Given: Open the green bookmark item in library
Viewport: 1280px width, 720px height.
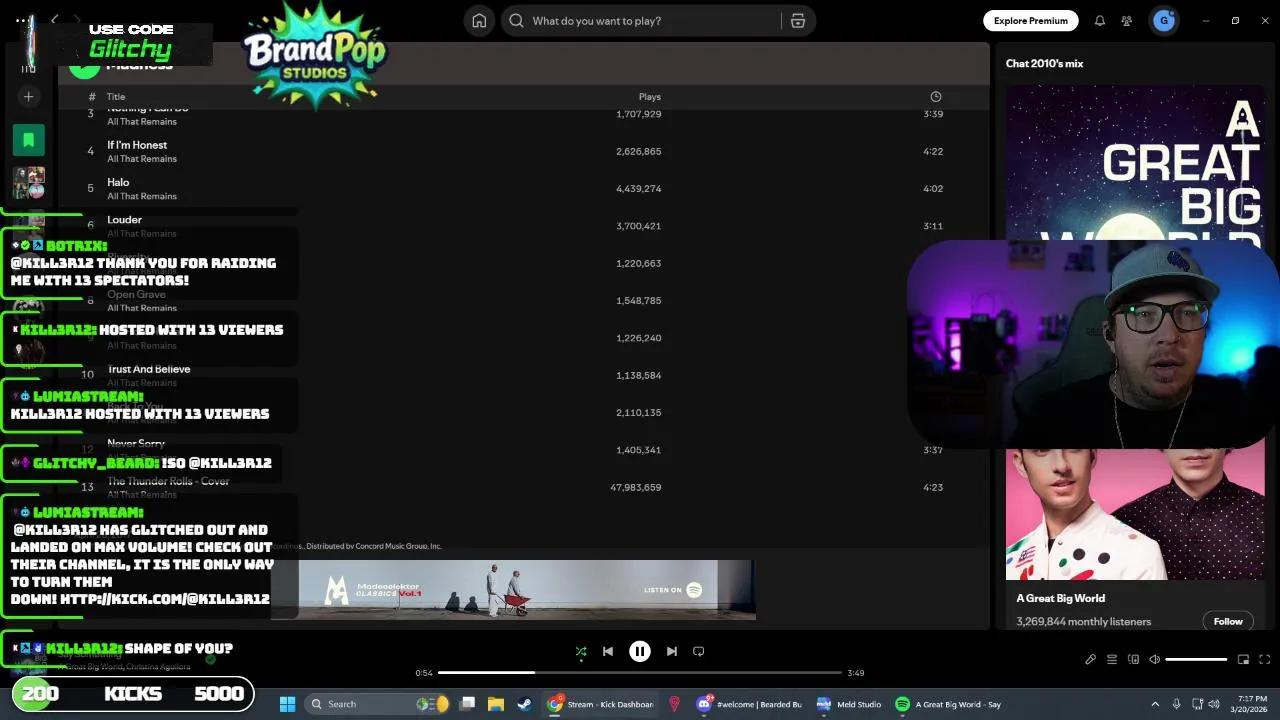Looking at the screenshot, I should (28, 141).
